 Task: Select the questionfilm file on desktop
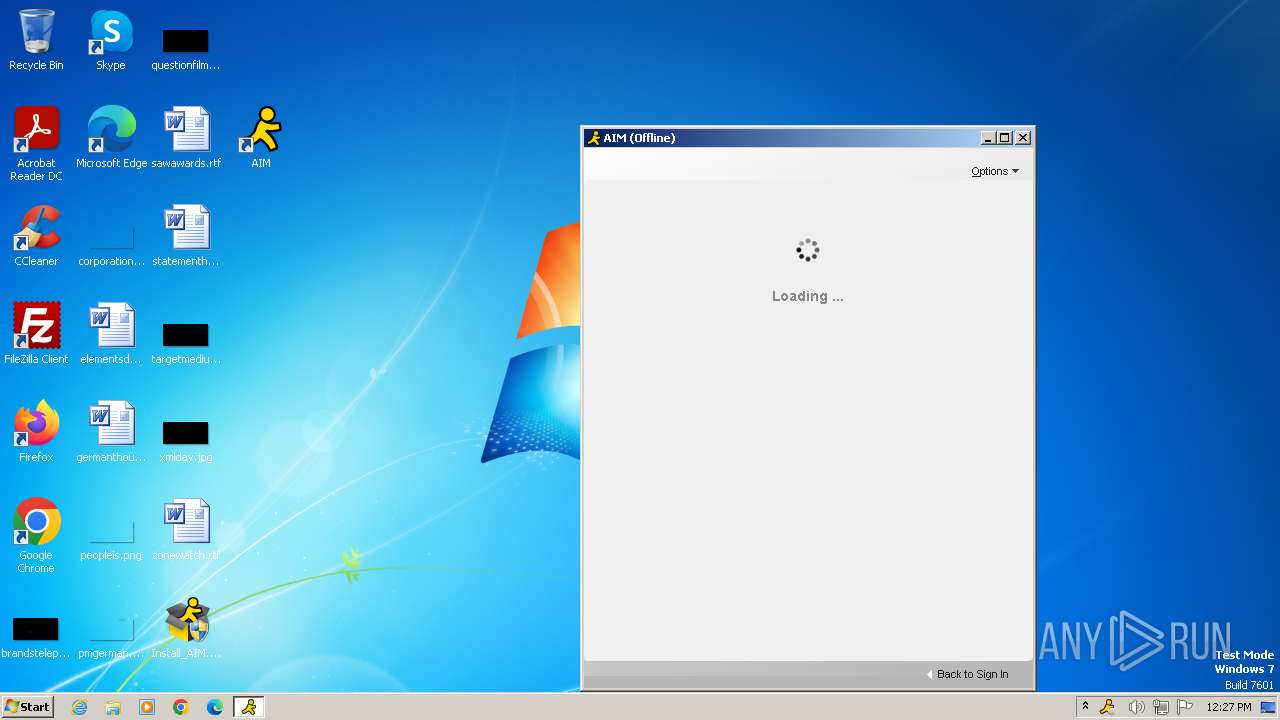[x=186, y=48]
